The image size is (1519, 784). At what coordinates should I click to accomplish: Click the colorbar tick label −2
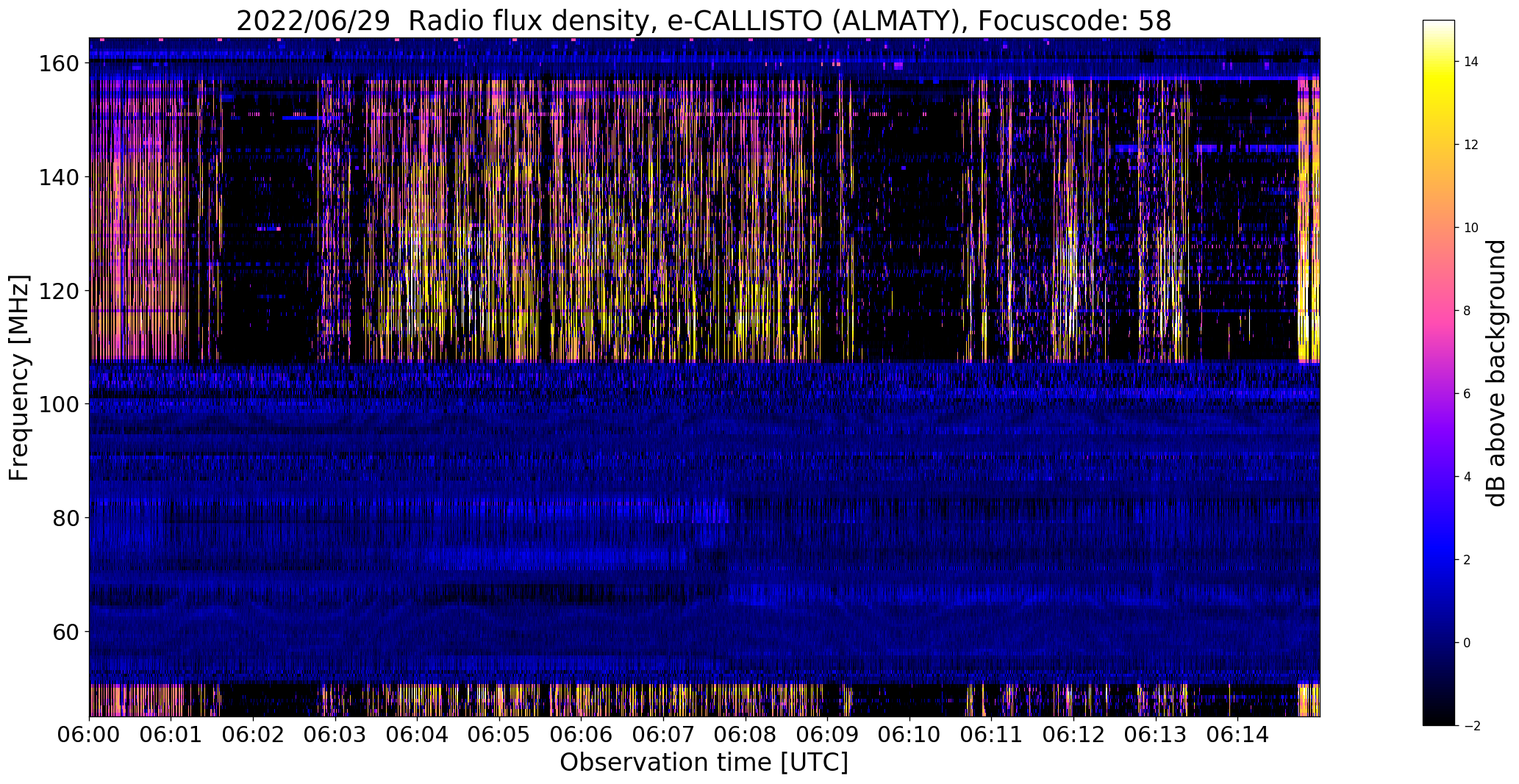[1471, 726]
